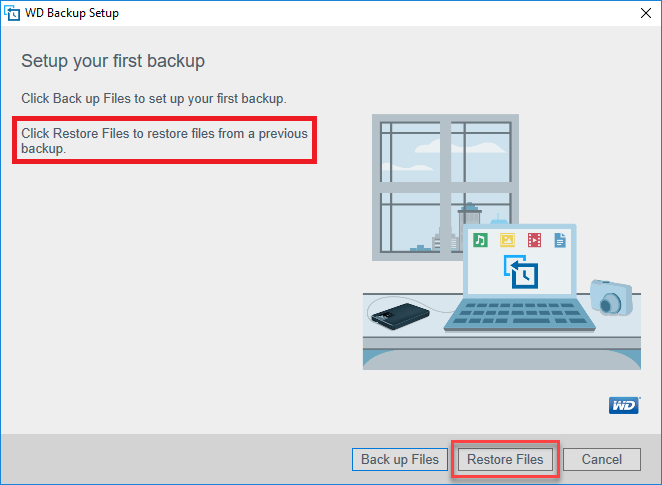The image size is (662, 485).
Task: Click the red video film icon
Action: pos(534,240)
